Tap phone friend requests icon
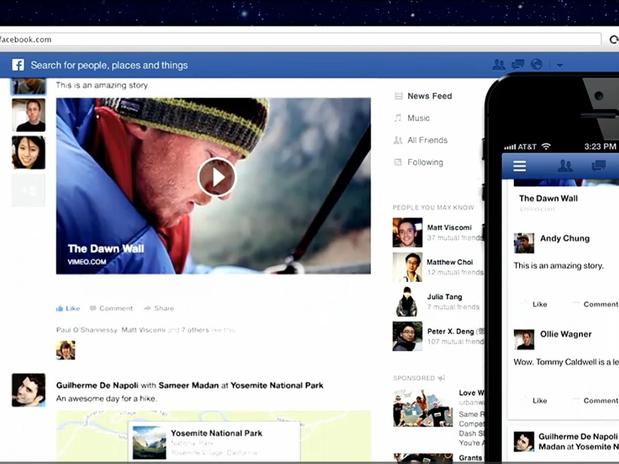The height and width of the screenshot is (464, 619). pyautogui.click(x=565, y=166)
